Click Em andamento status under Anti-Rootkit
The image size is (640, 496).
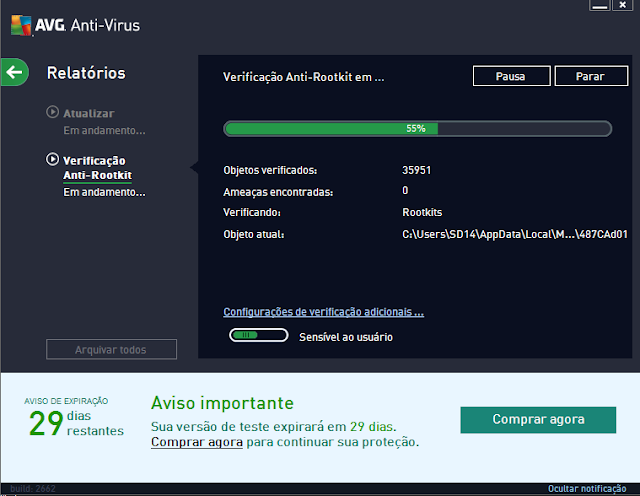coord(104,192)
